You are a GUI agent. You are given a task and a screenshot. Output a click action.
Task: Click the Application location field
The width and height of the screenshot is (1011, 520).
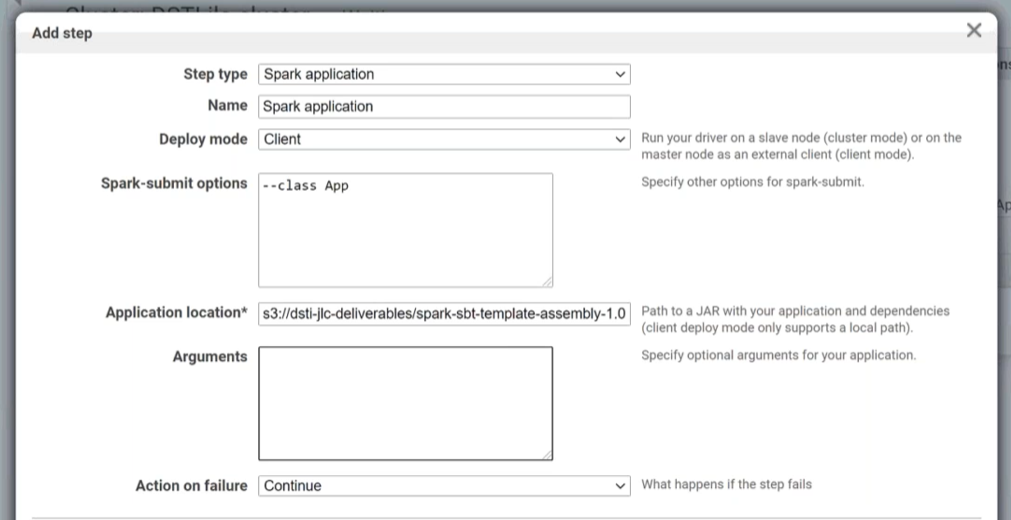pyautogui.click(x=444, y=314)
